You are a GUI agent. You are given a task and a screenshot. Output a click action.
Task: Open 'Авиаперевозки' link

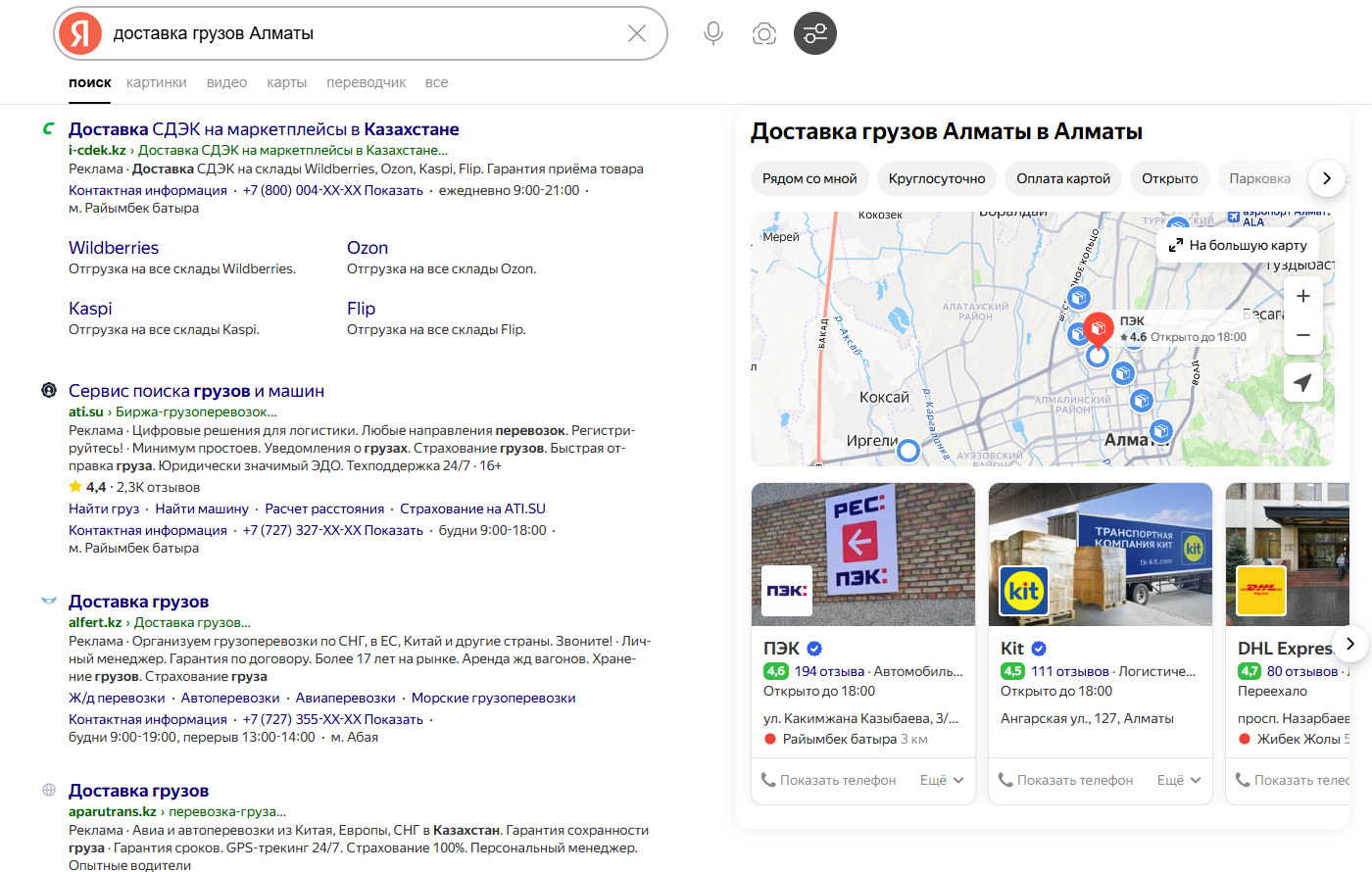click(346, 698)
